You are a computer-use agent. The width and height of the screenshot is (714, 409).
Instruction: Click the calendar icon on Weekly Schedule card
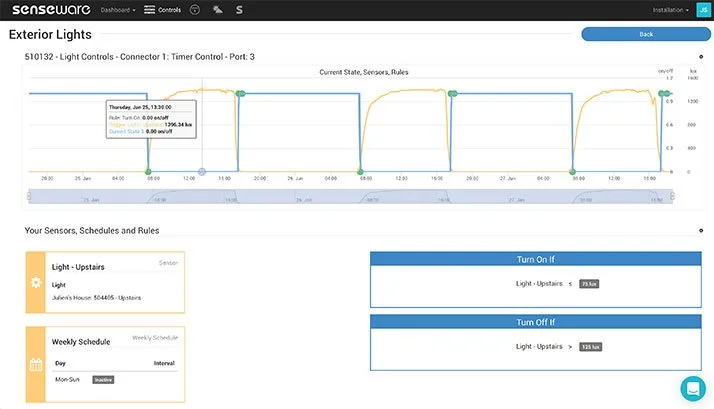click(x=36, y=365)
